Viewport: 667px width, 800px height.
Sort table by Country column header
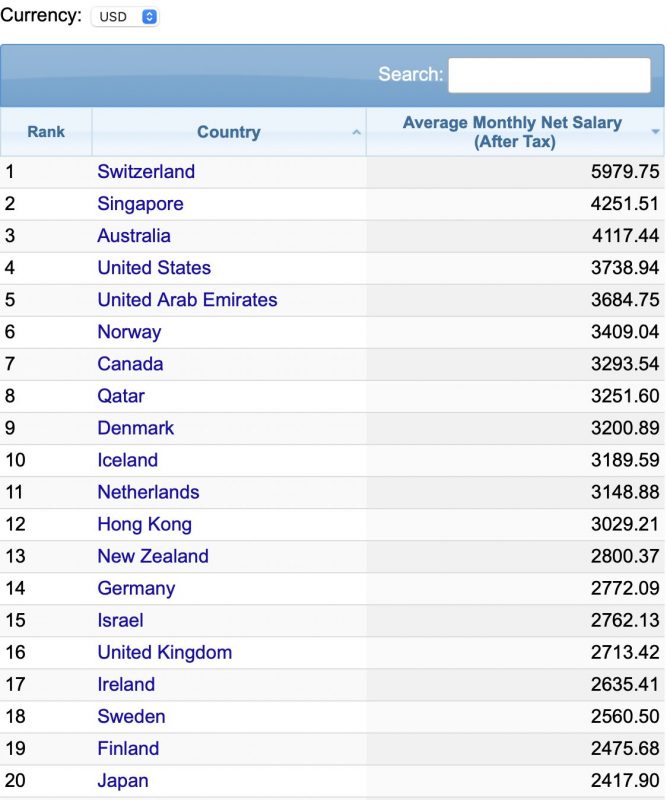tap(229, 132)
